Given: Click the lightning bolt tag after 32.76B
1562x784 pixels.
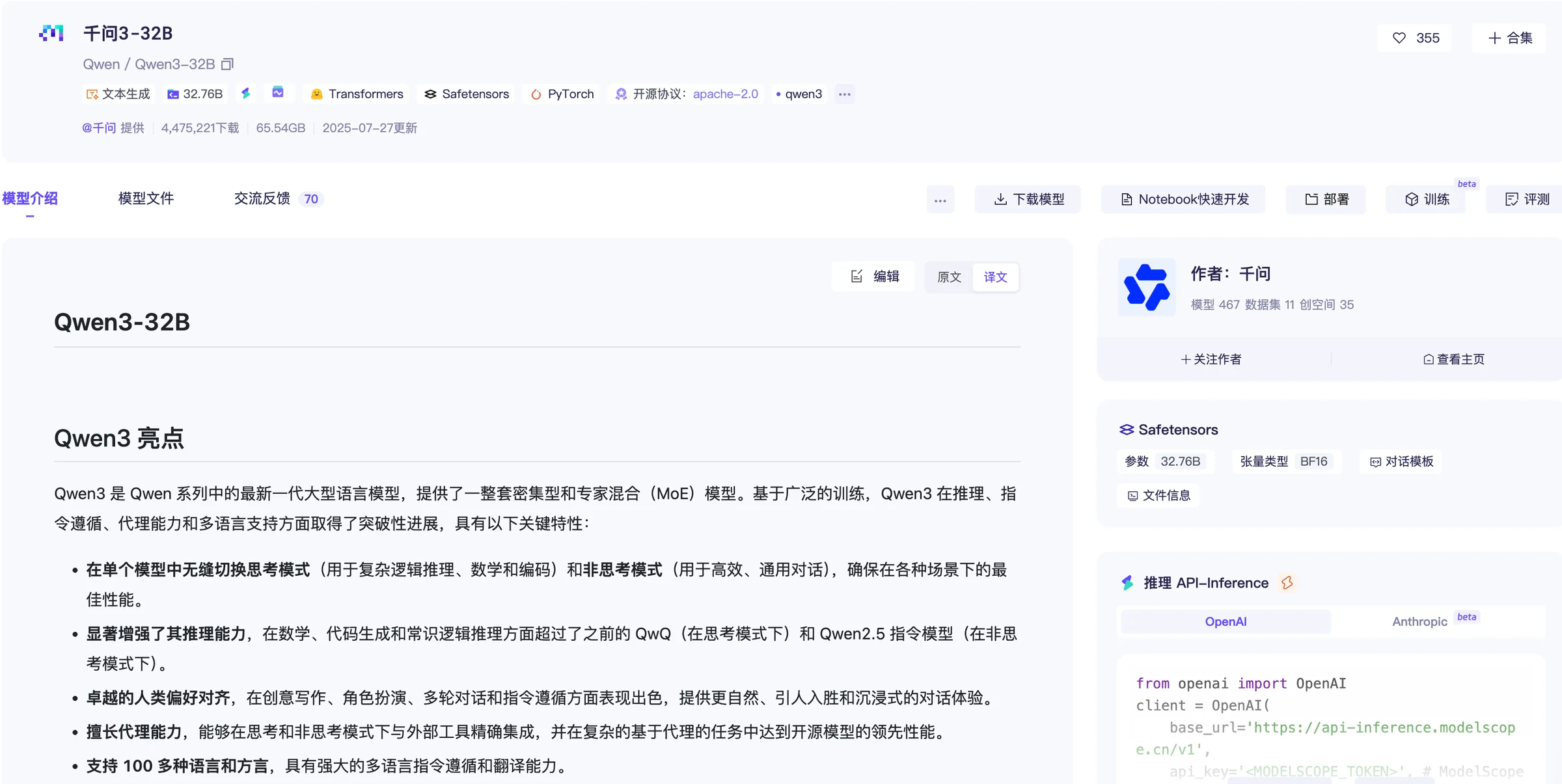Looking at the screenshot, I should [246, 93].
